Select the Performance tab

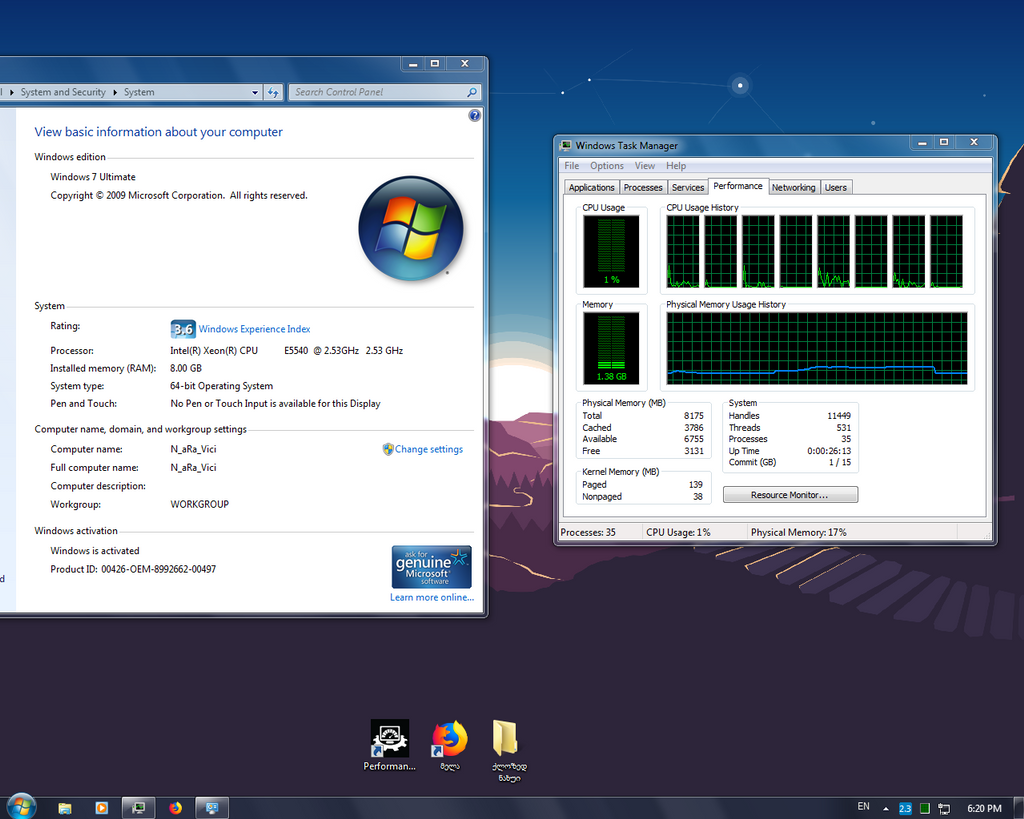(738, 186)
